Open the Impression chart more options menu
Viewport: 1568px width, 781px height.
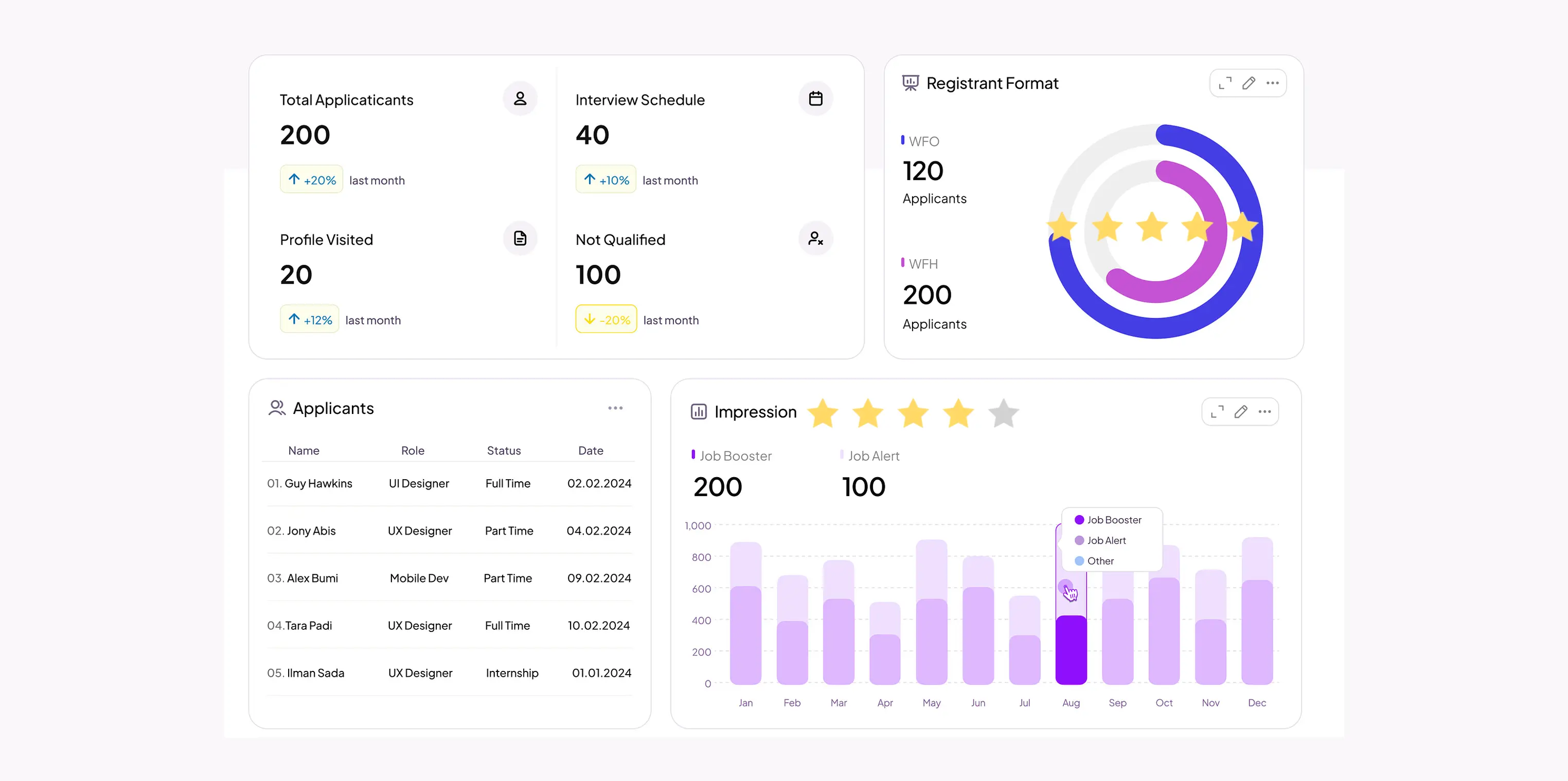tap(1264, 412)
